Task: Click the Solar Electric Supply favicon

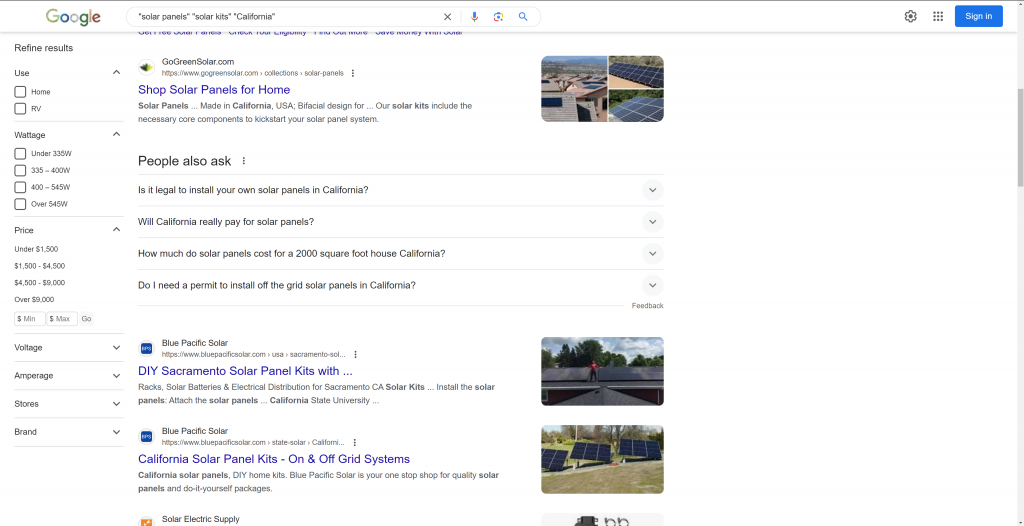Action: coord(146,521)
